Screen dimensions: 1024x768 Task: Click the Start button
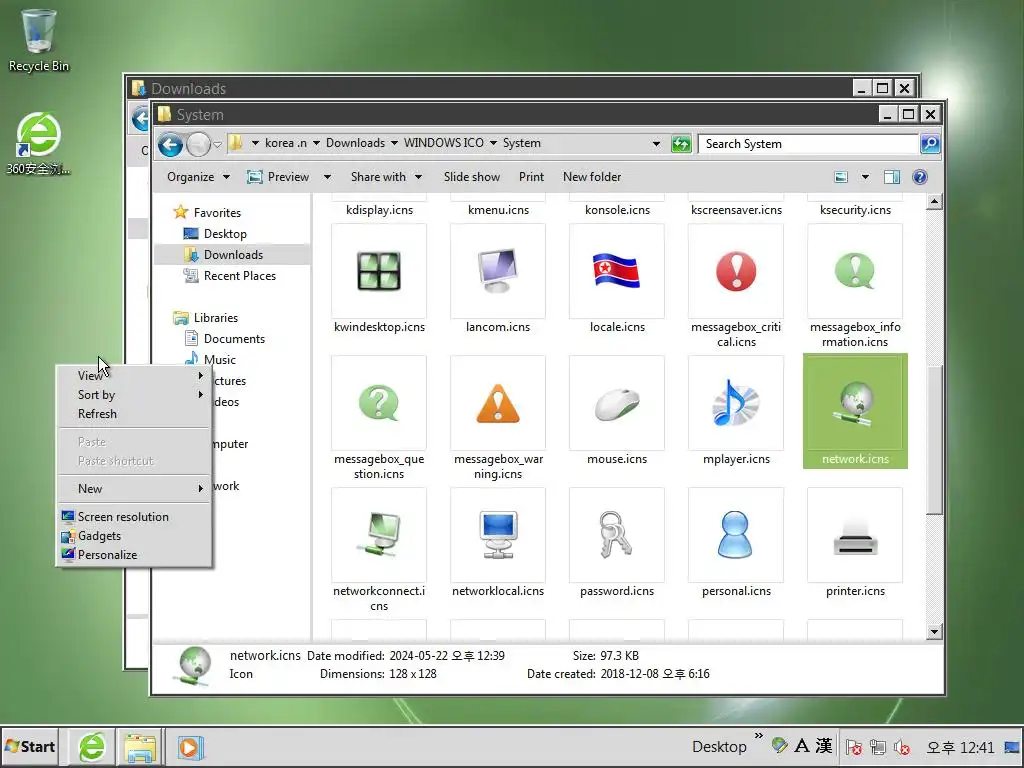pyautogui.click(x=30, y=746)
